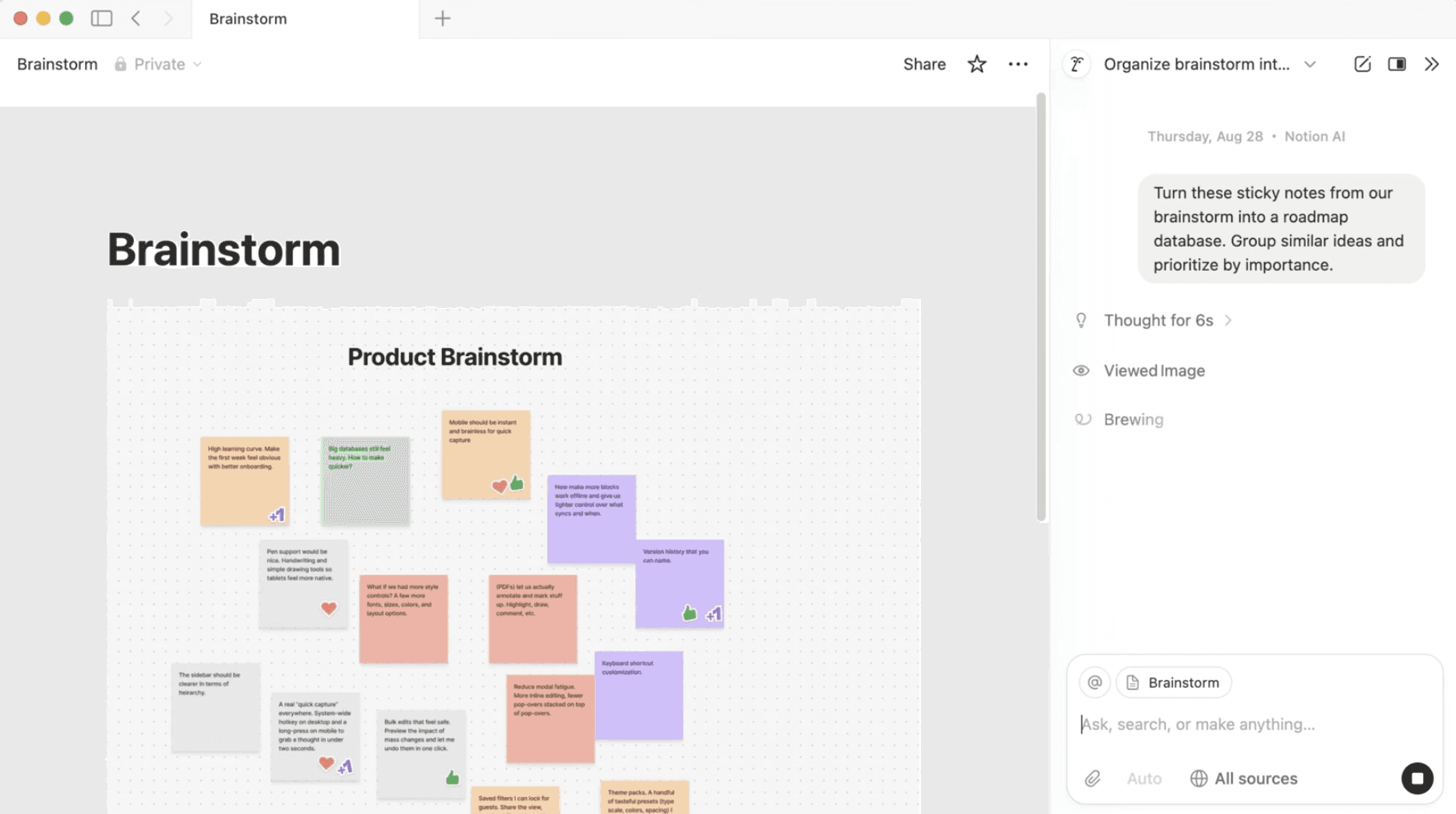Start a new chat with the compose icon
Viewport: 1456px width, 814px height.
pos(1361,64)
